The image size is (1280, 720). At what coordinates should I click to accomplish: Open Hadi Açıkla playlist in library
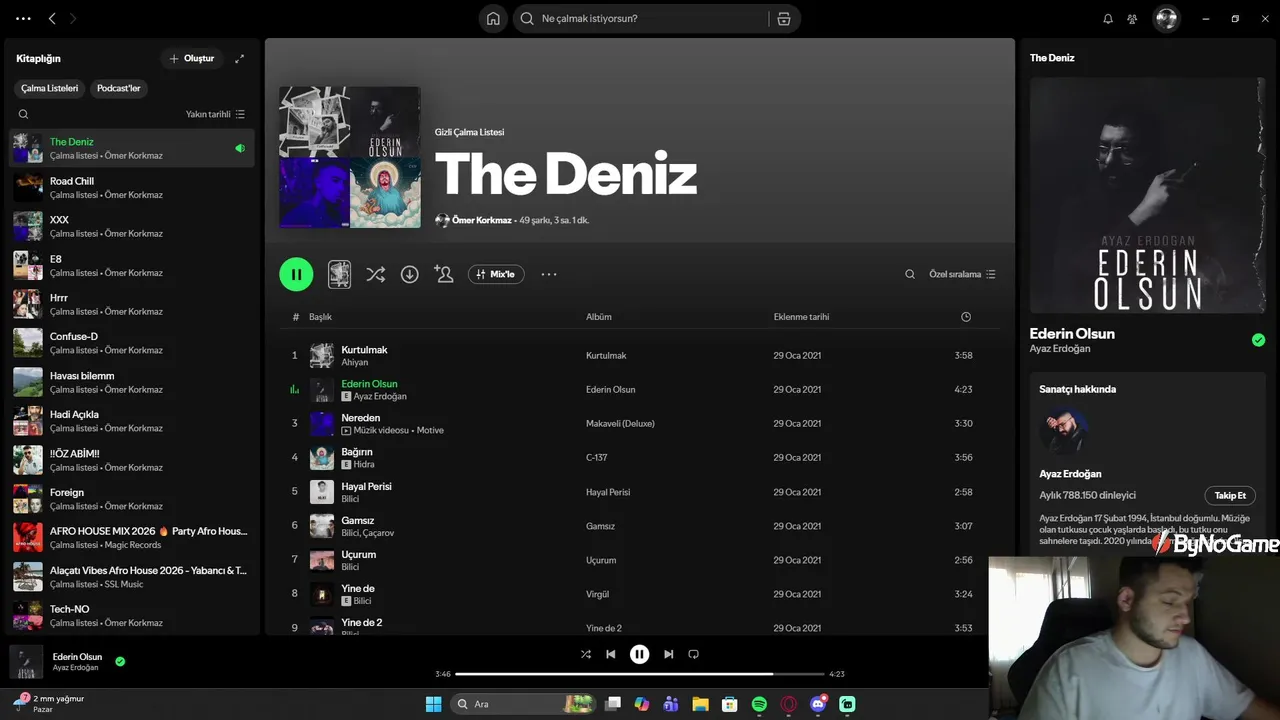tap(132, 421)
